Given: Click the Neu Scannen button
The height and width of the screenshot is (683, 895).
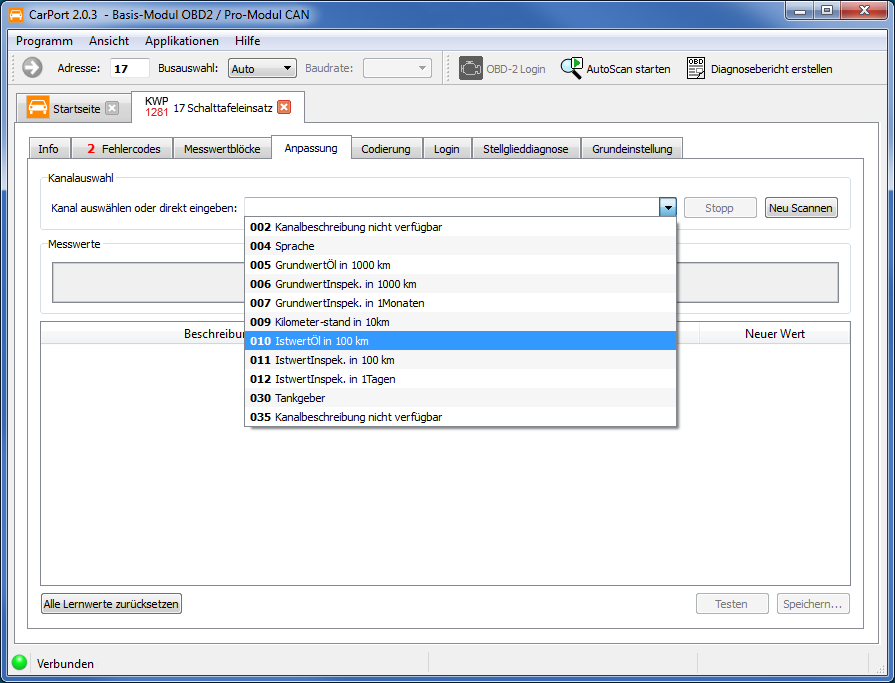Looking at the screenshot, I should pyautogui.click(x=801, y=208).
